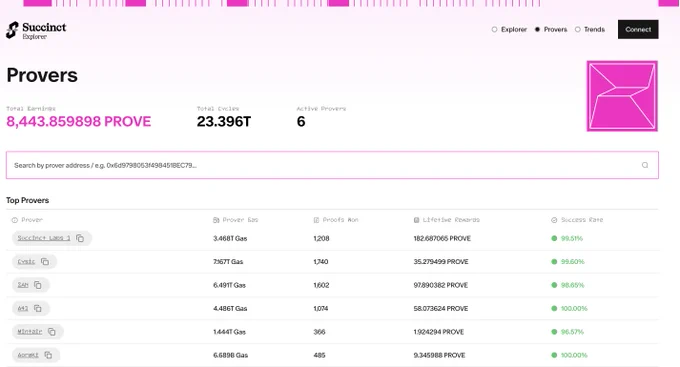The image size is (680, 367).
Task: Copy address in the 1.444T Gas row
Action: click(52, 332)
